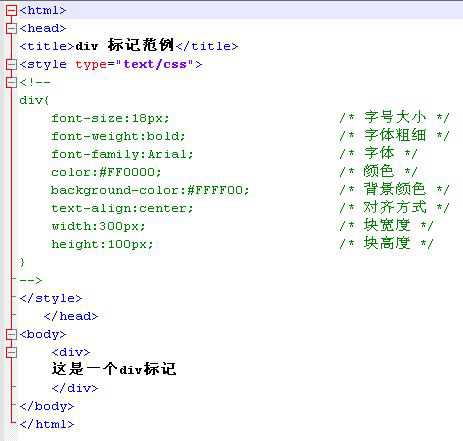463x441 pixels.
Task: Click the closing brace '}' line
Action: point(22,262)
